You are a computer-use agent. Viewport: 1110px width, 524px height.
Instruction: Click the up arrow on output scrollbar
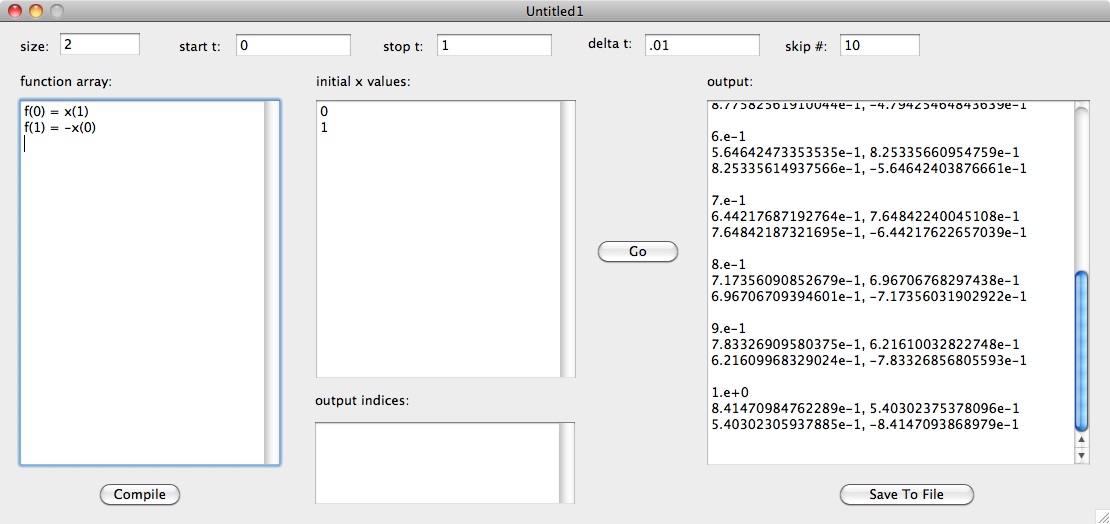point(1080,439)
